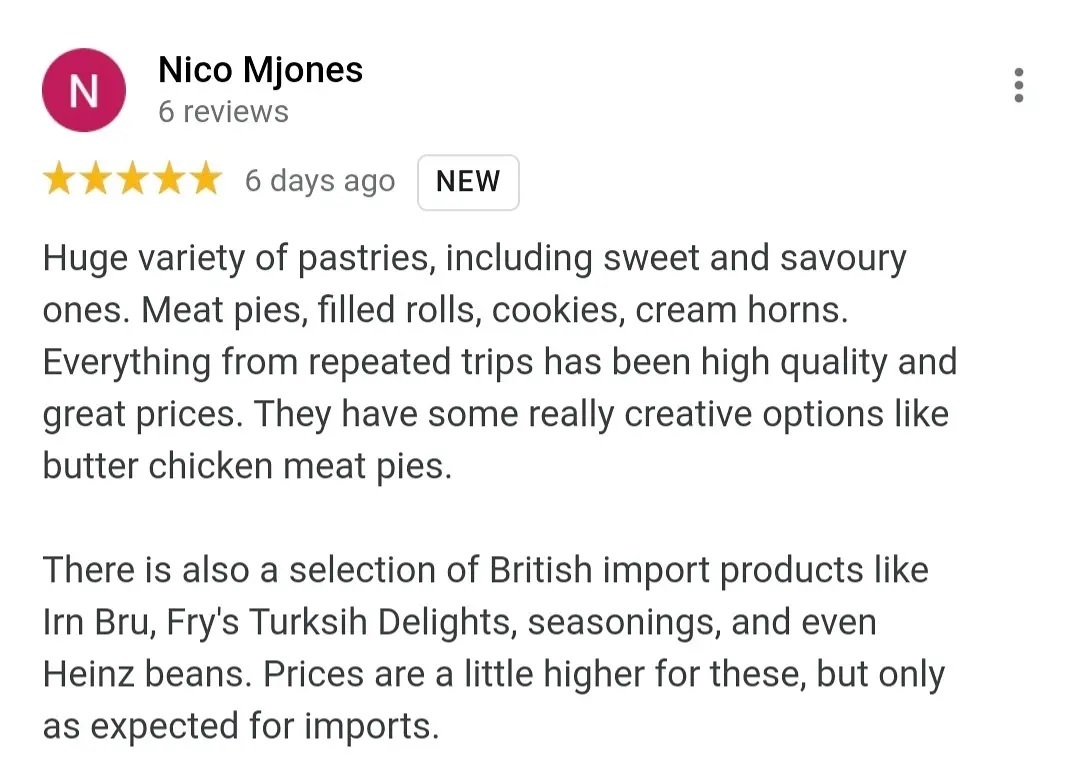This screenshot has width=1080, height=773.
Task: Click the fourth rating star
Action: pyautogui.click(x=168, y=181)
